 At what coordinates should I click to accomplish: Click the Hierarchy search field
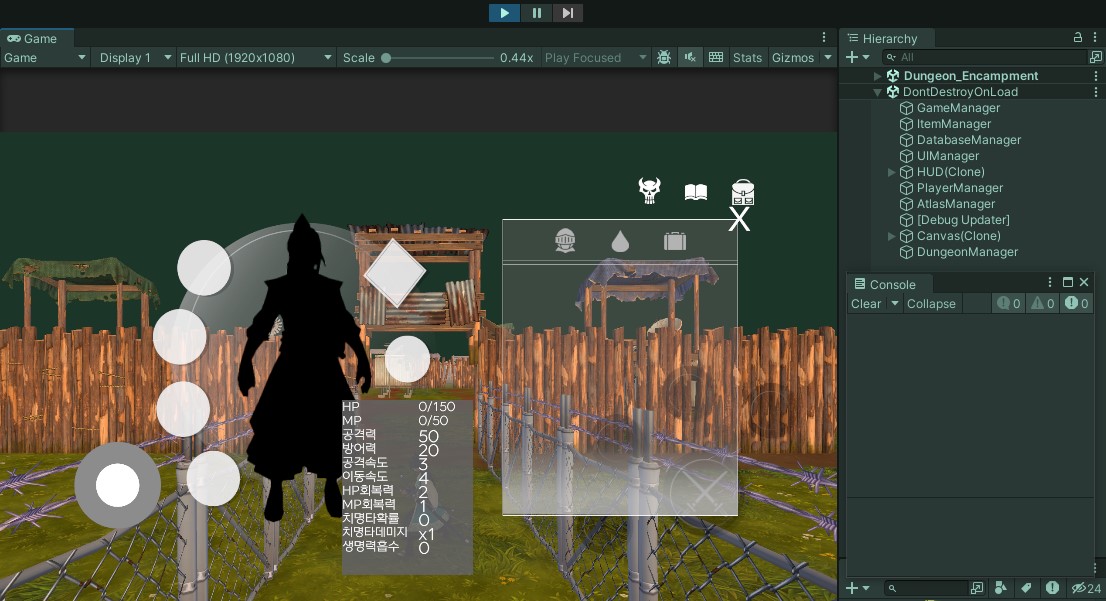(983, 57)
